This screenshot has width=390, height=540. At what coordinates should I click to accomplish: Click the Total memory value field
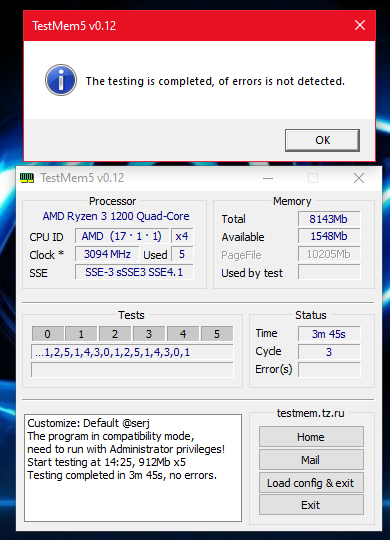click(x=329, y=219)
